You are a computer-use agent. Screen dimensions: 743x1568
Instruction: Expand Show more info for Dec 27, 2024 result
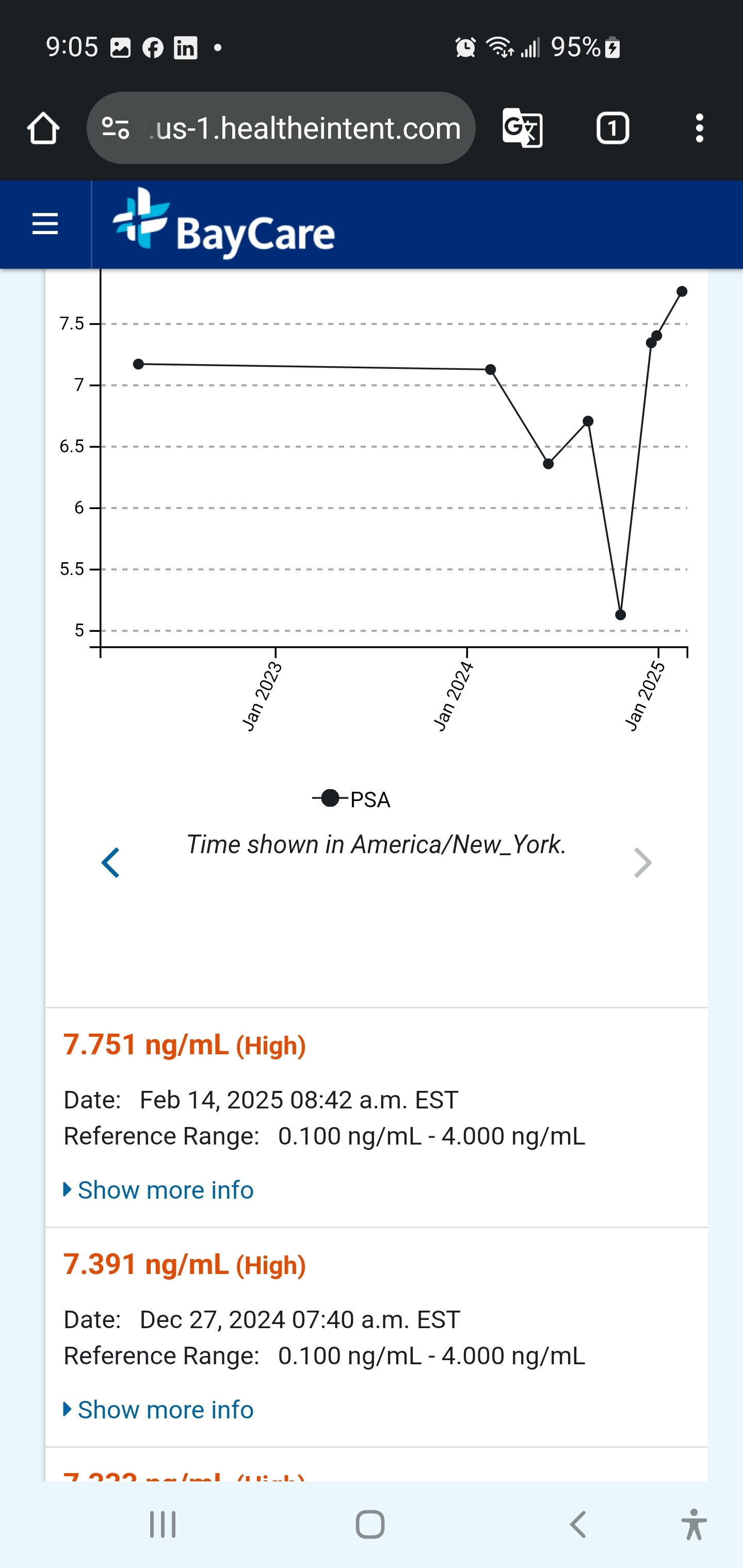(x=158, y=1409)
